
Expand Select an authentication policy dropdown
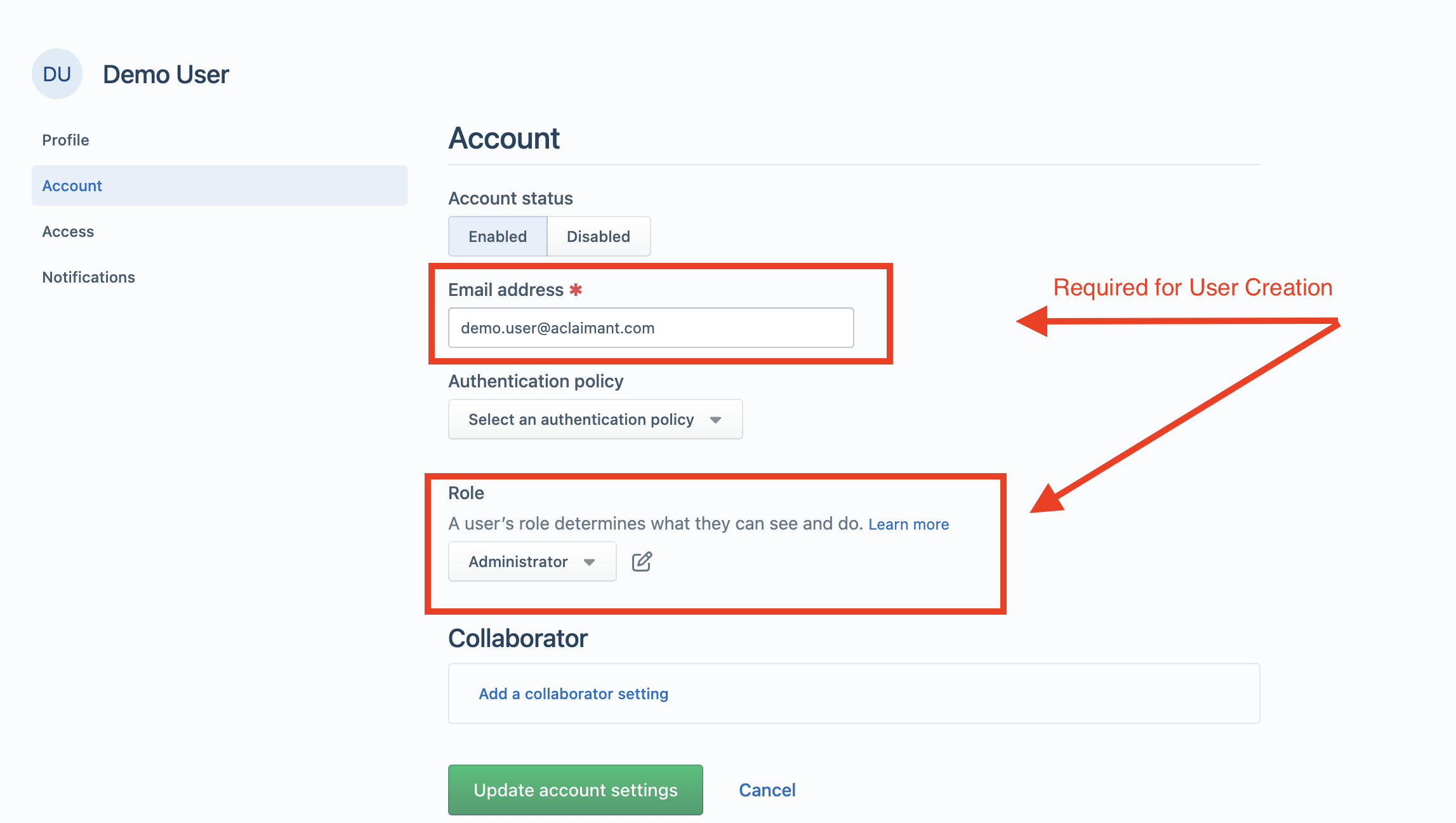coord(595,419)
